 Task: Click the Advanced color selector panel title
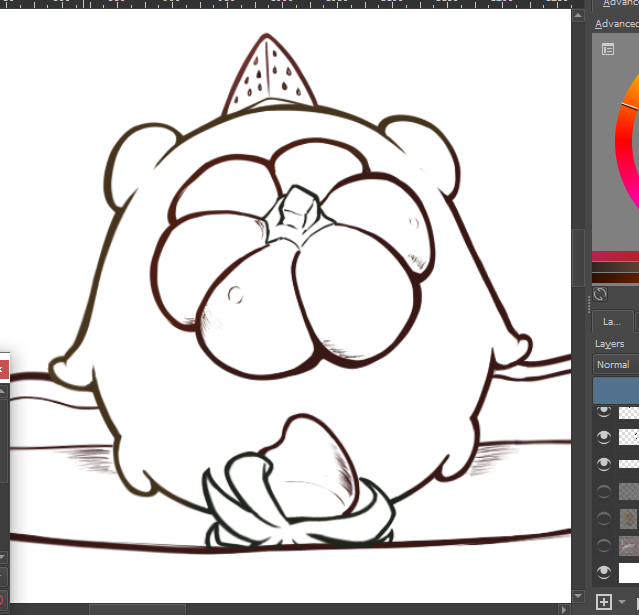617,24
